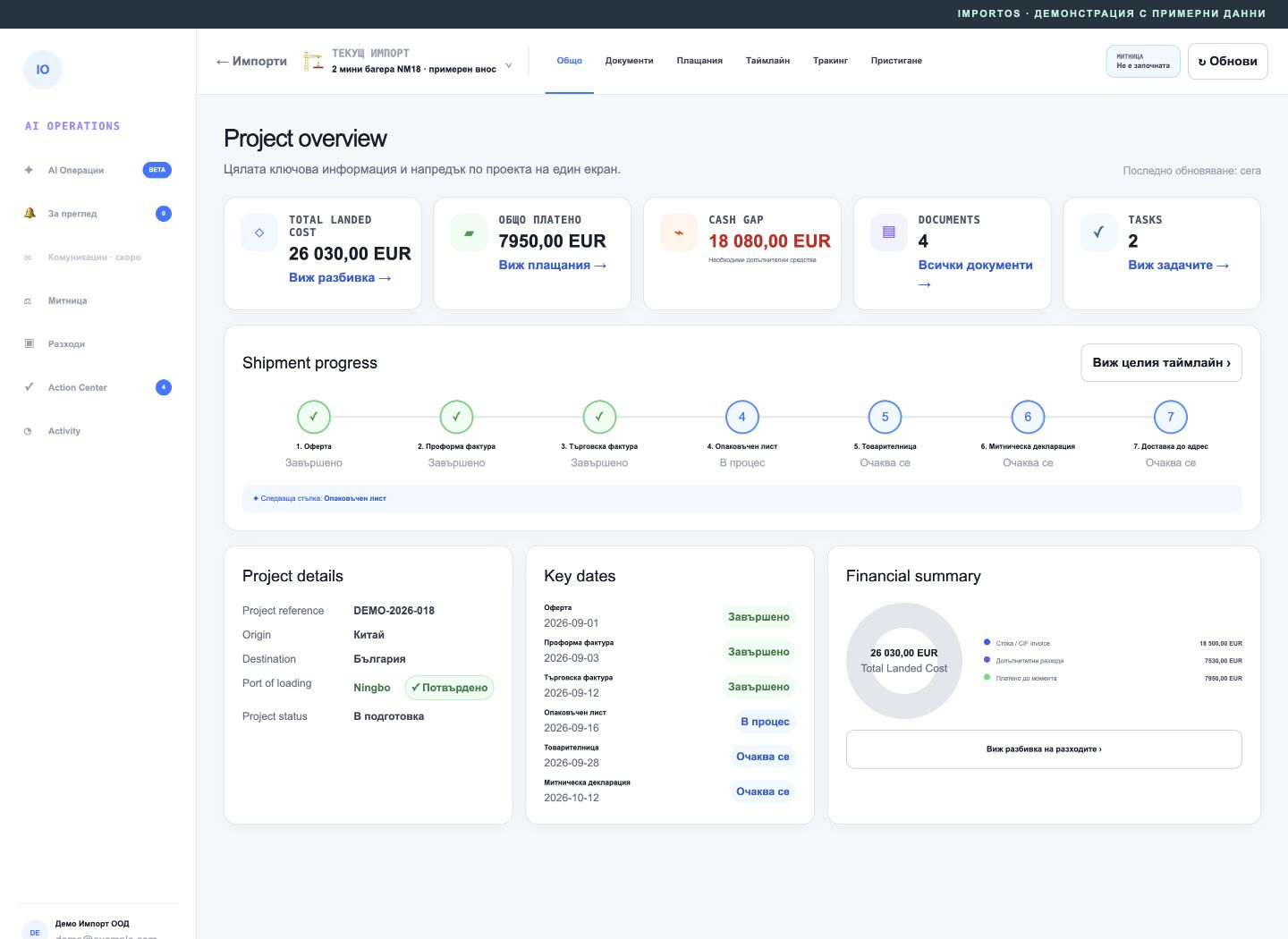Image resolution: width=1288 pixels, height=939 pixels.
Task: Click the Митница status badge
Action: coord(1143,62)
